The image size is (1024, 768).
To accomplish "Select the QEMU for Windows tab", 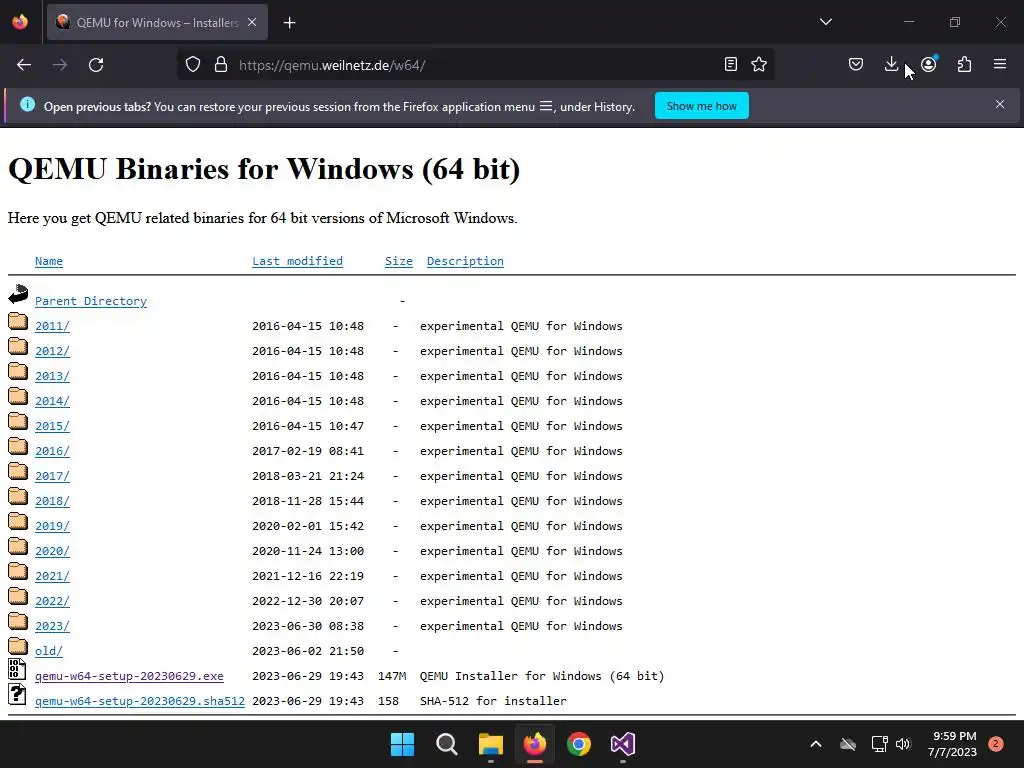I will coord(157,22).
